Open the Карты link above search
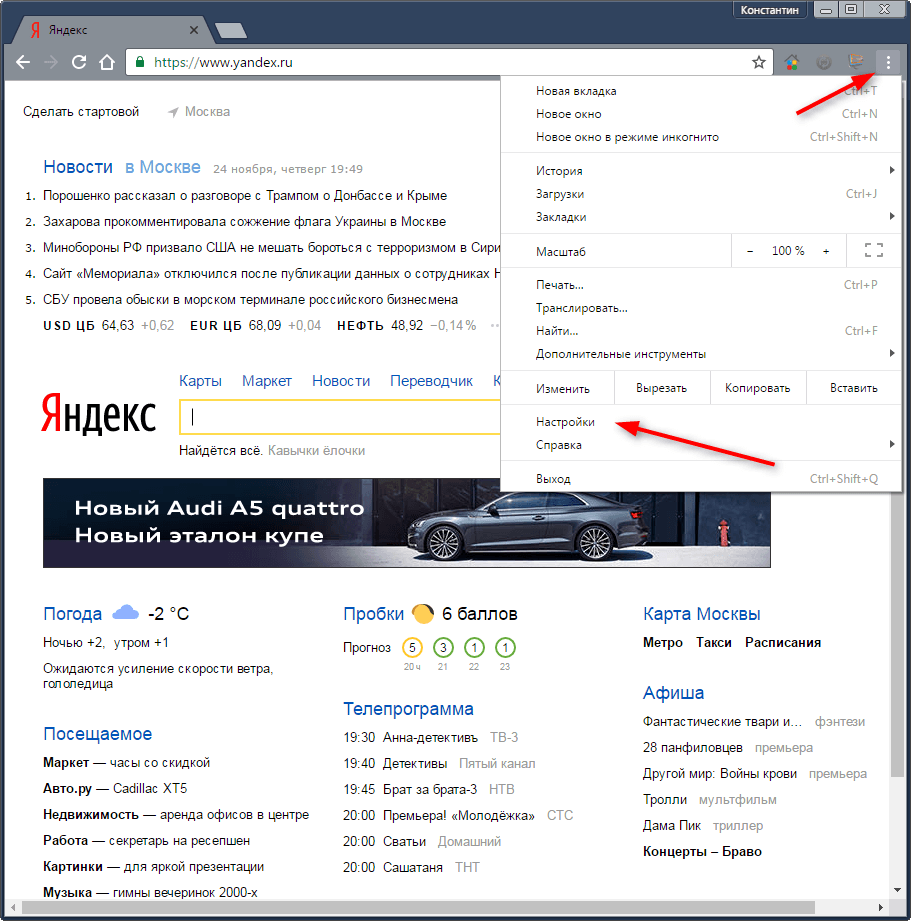 point(200,381)
